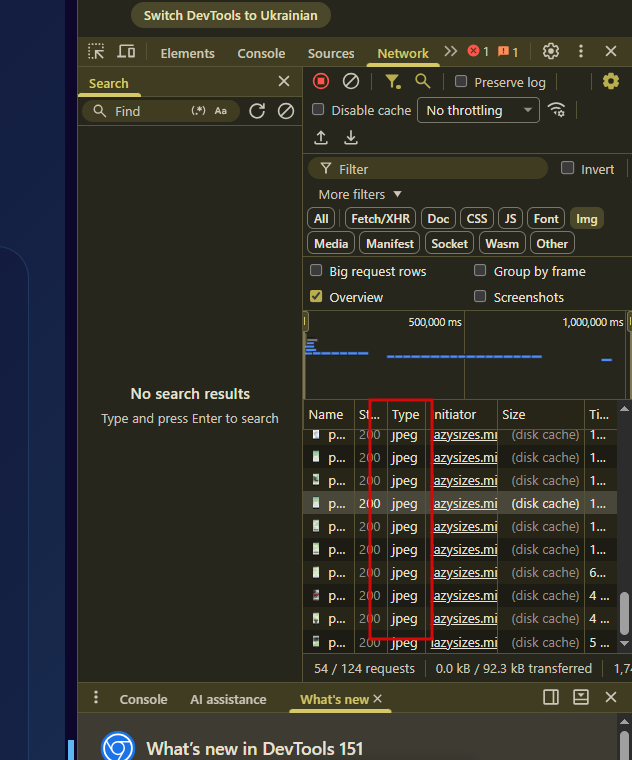Filter requests by CSS

477,219
